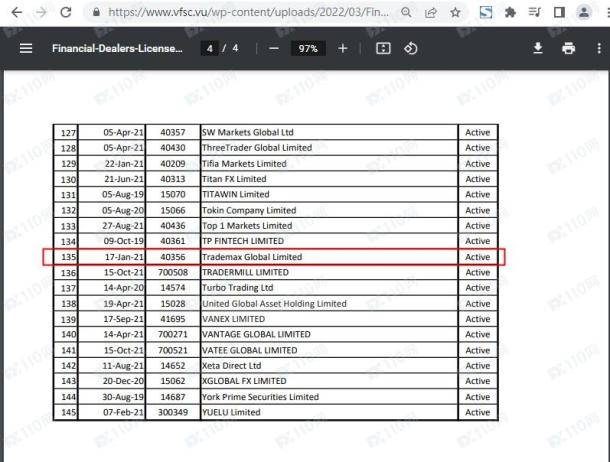Screen dimensions: 610x462
Task: Select TRADERMILL LIMITED entry
Action: (245, 272)
